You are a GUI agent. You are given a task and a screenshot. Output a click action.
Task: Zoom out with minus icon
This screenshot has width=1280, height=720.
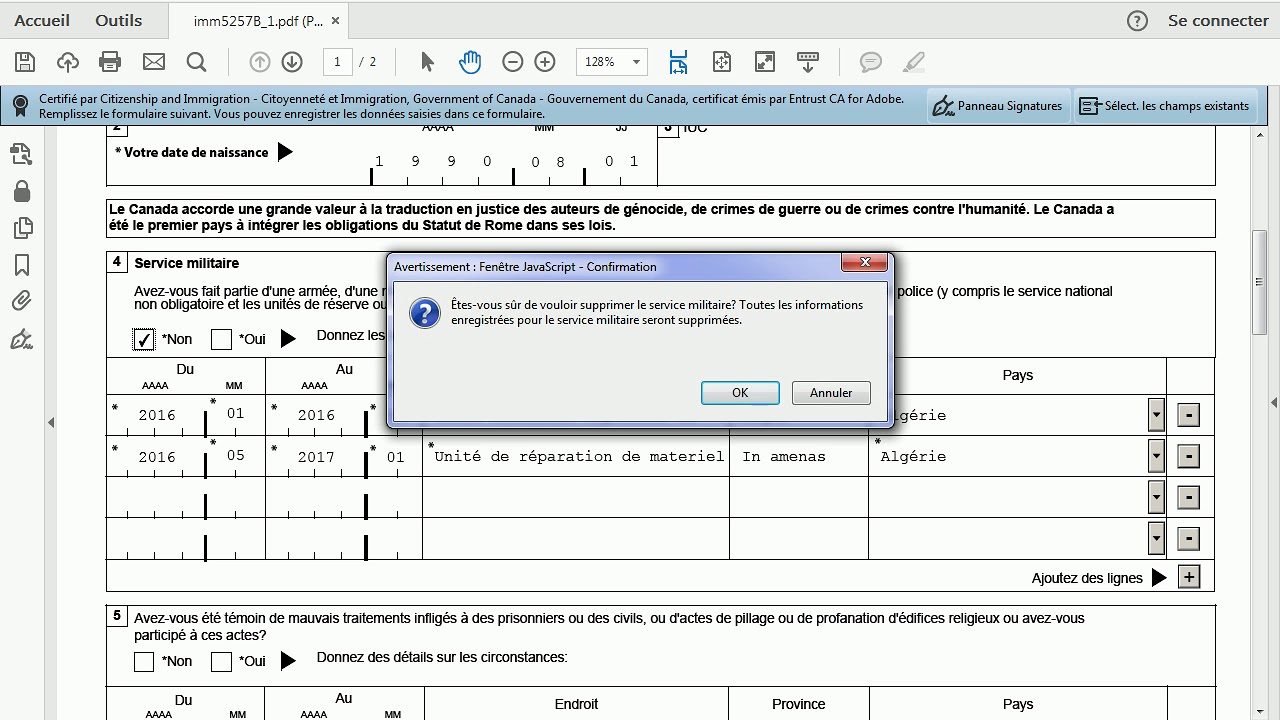(513, 62)
